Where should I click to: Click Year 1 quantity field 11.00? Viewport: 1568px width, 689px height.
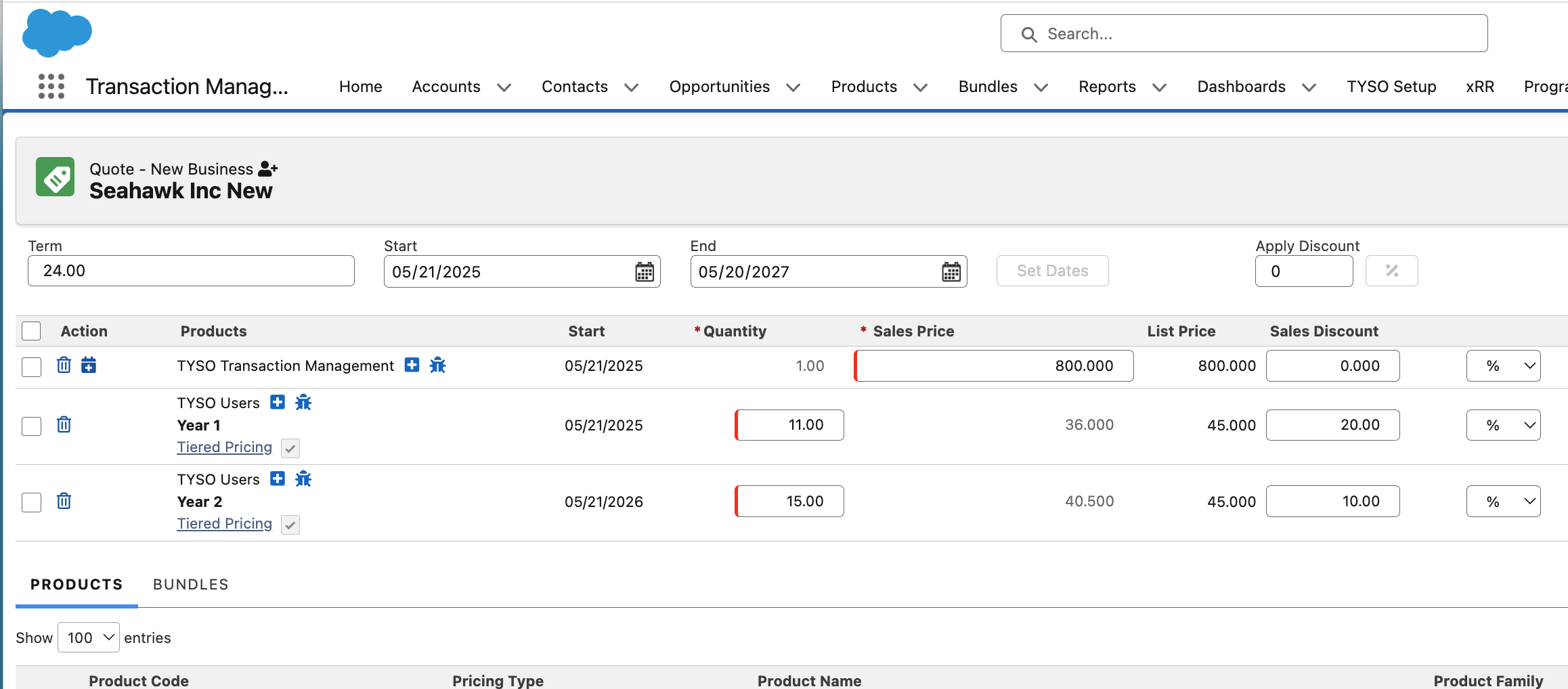click(789, 425)
